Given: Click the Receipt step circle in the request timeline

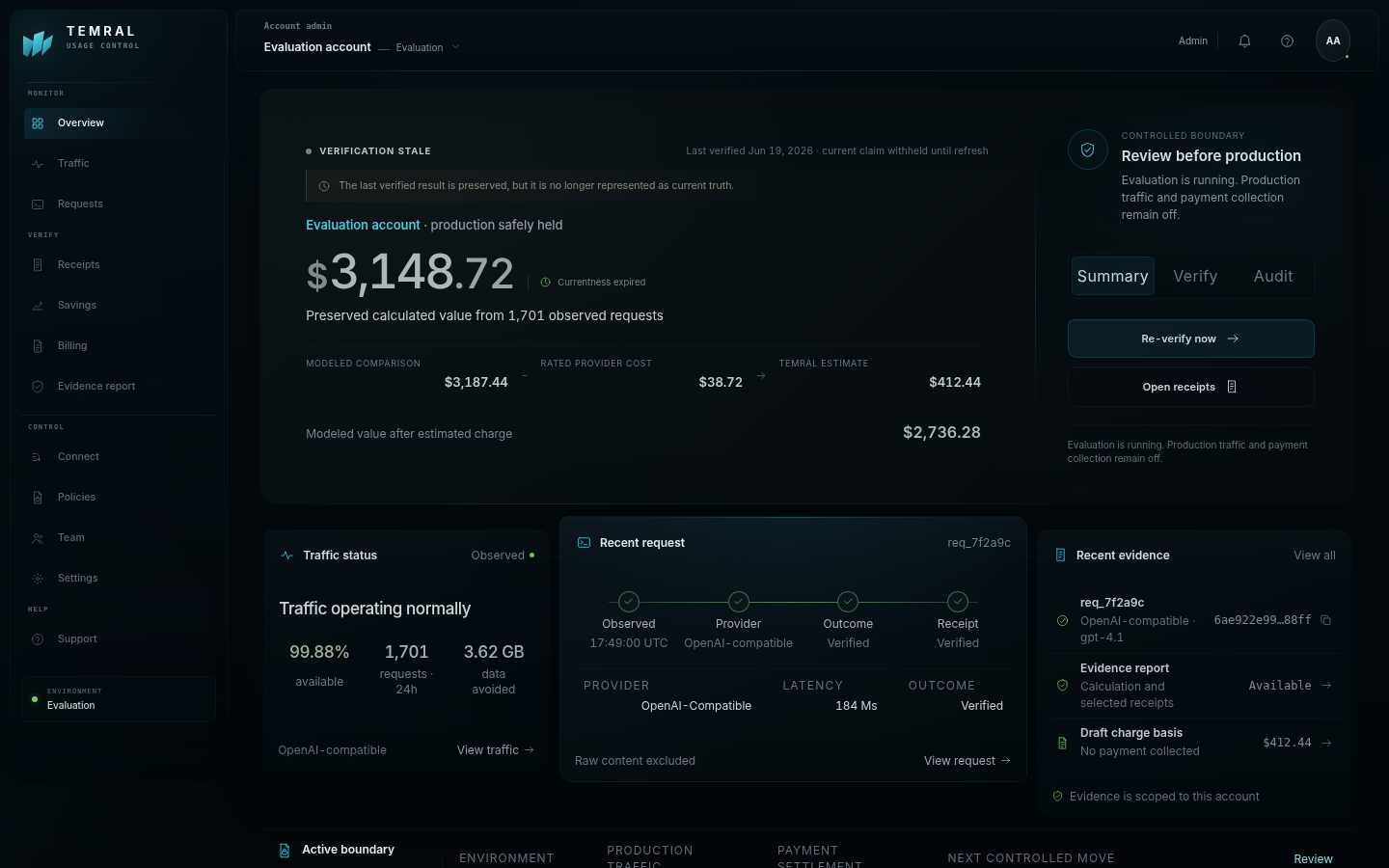Looking at the screenshot, I should (x=958, y=602).
